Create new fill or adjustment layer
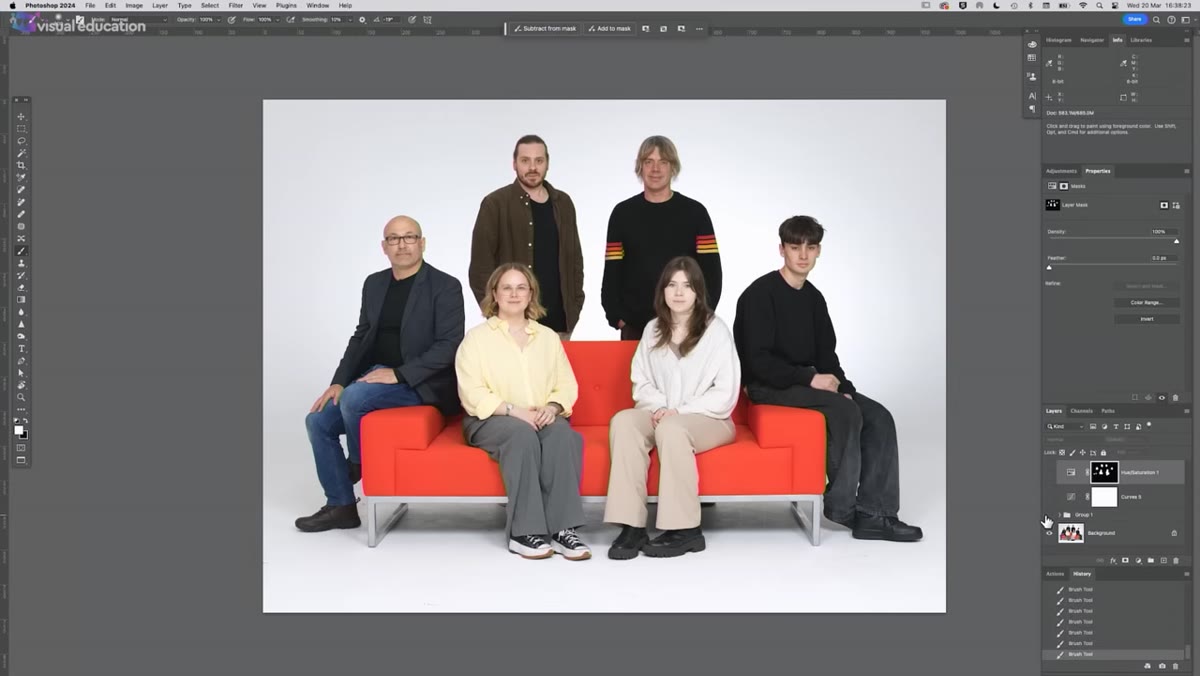Screen dimensions: 1200x676 point(1138,561)
